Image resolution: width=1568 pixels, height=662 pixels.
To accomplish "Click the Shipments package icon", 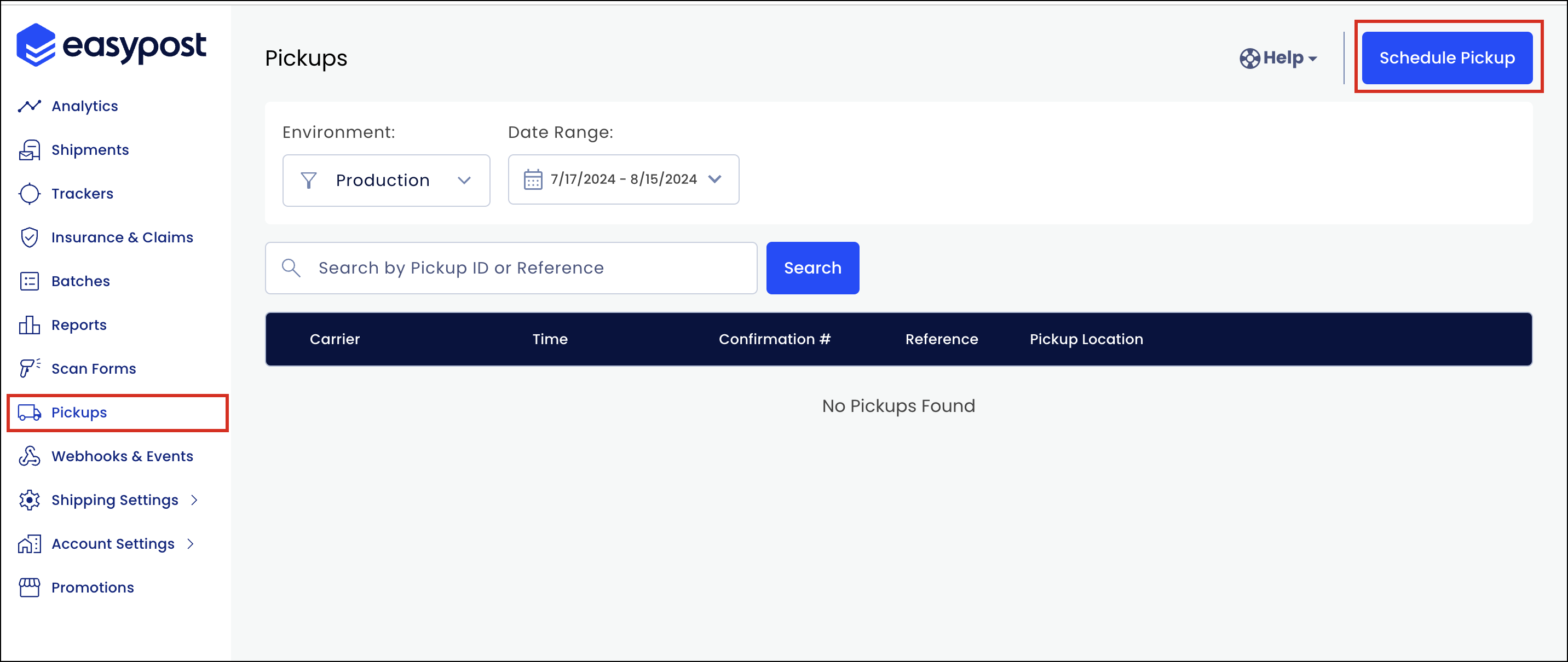I will point(29,150).
